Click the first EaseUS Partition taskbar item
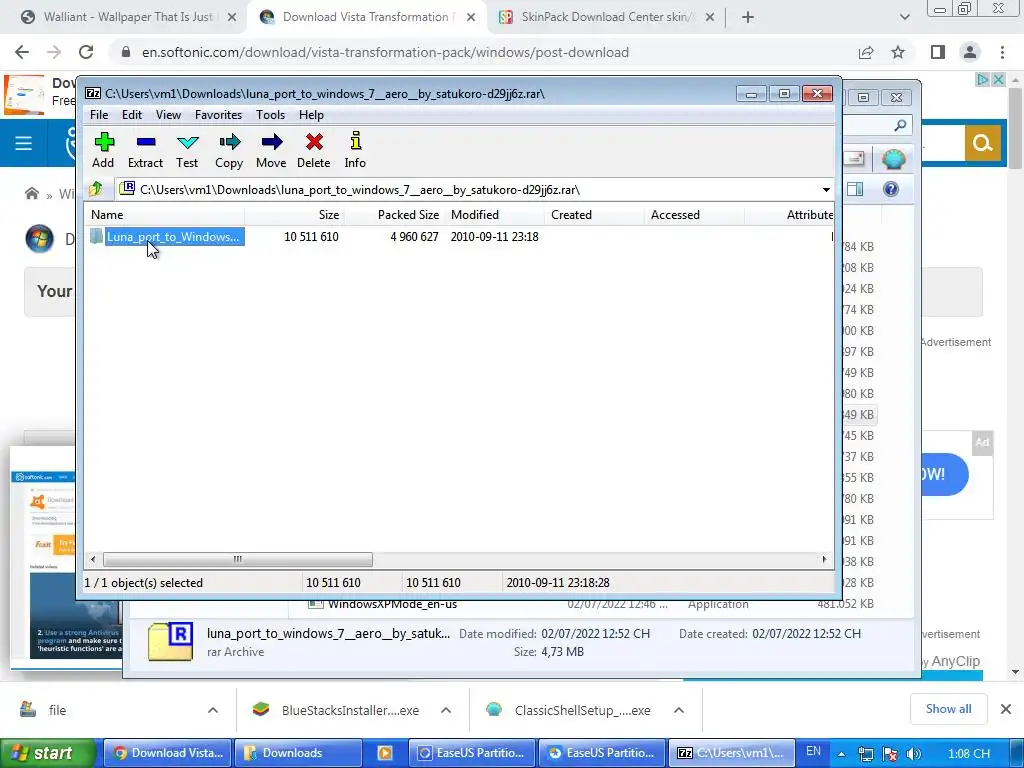The image size is (1024, 768). pyautogui.click(x=472, y=753)
